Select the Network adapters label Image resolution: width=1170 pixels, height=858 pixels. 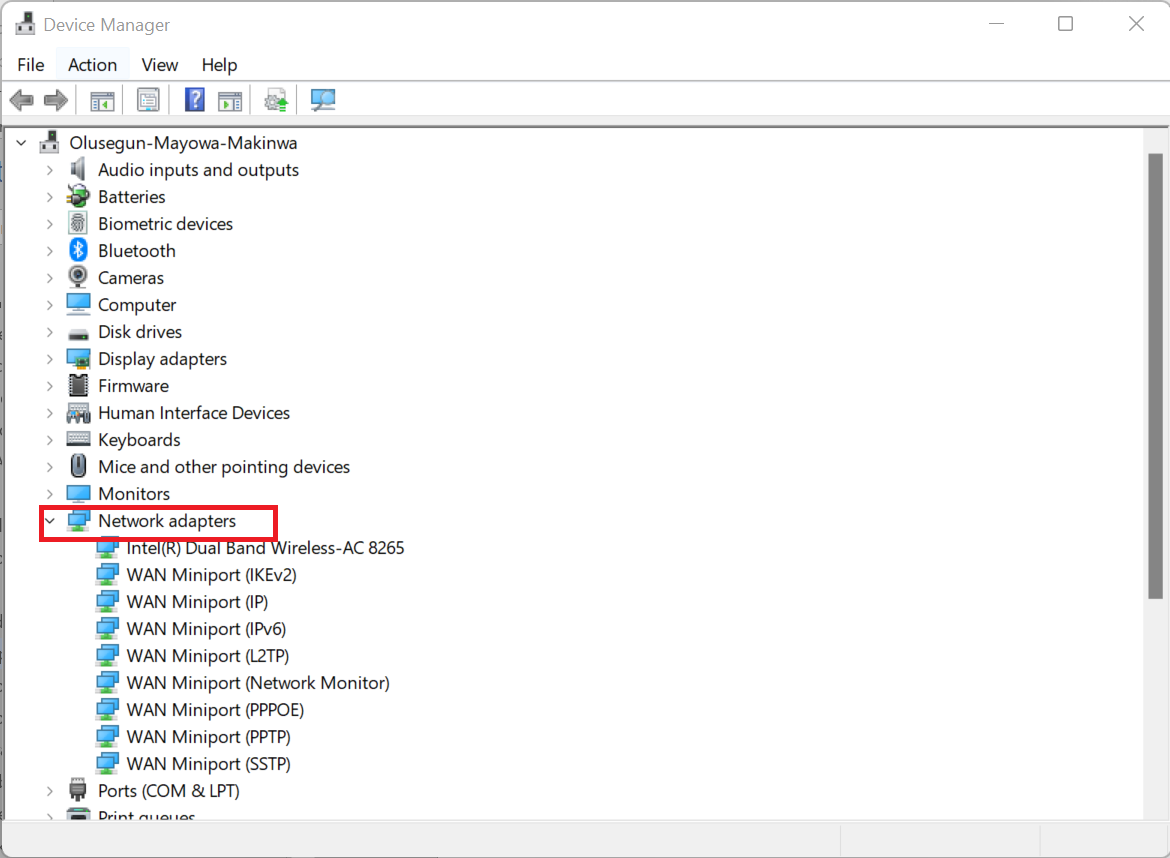[x=167, y=521]
